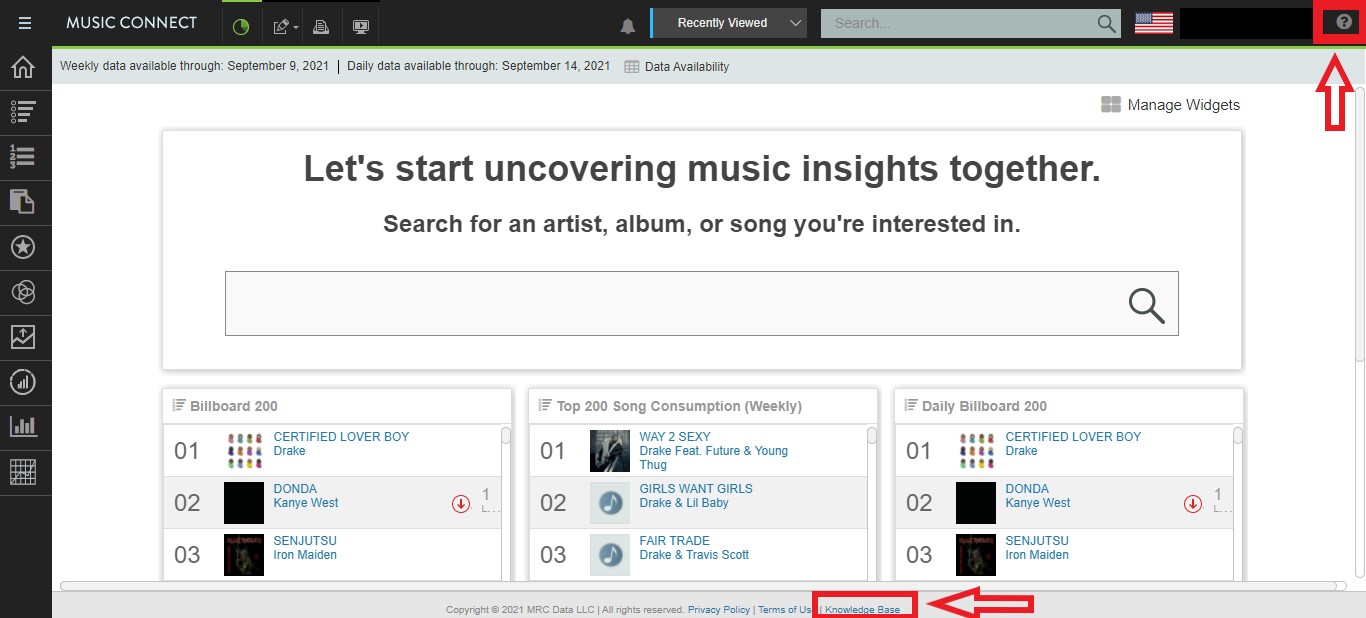Click the monitor presentation icon in top bar
Viewport: 1366px width, 618px height.
pos(361,27)
